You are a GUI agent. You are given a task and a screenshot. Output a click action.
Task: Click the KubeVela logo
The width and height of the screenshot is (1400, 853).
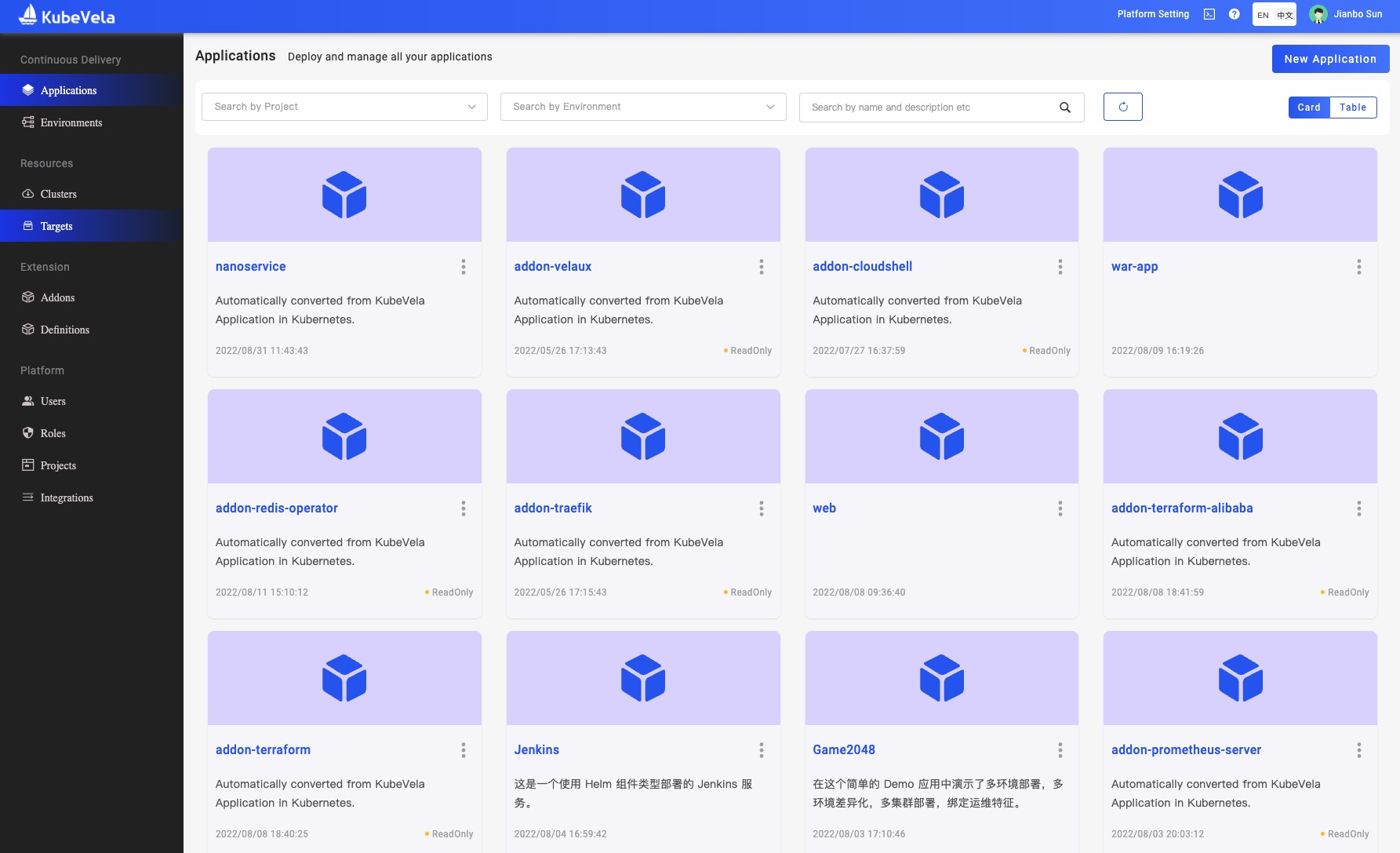click(x=67, y=15)
